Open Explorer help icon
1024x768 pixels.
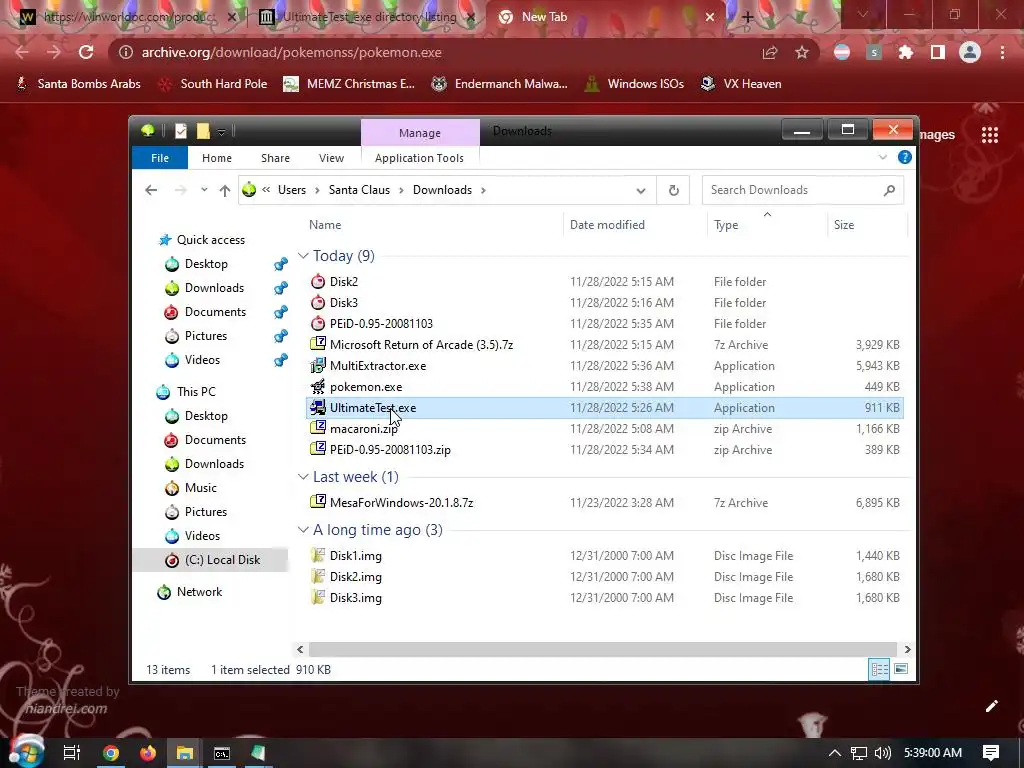(904, 157)
